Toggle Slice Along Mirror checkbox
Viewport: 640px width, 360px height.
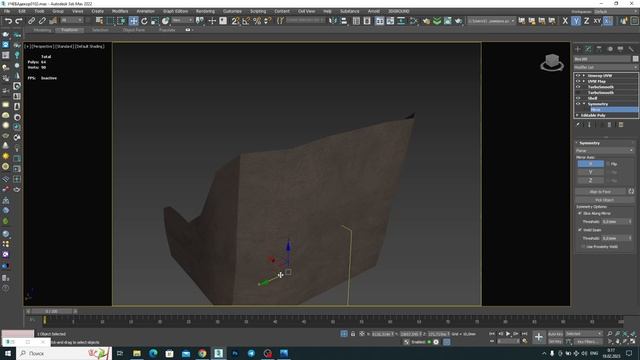point(580,213)
